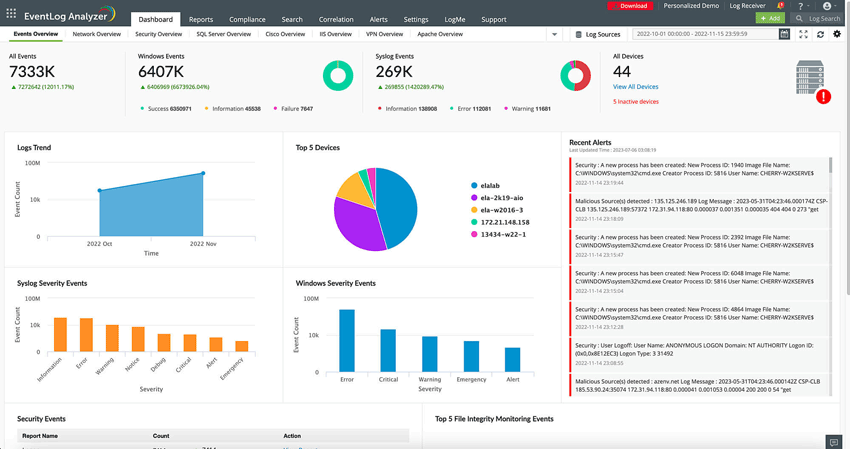
Task: Click the notification bell icon
Action: (x=781, y=5)
